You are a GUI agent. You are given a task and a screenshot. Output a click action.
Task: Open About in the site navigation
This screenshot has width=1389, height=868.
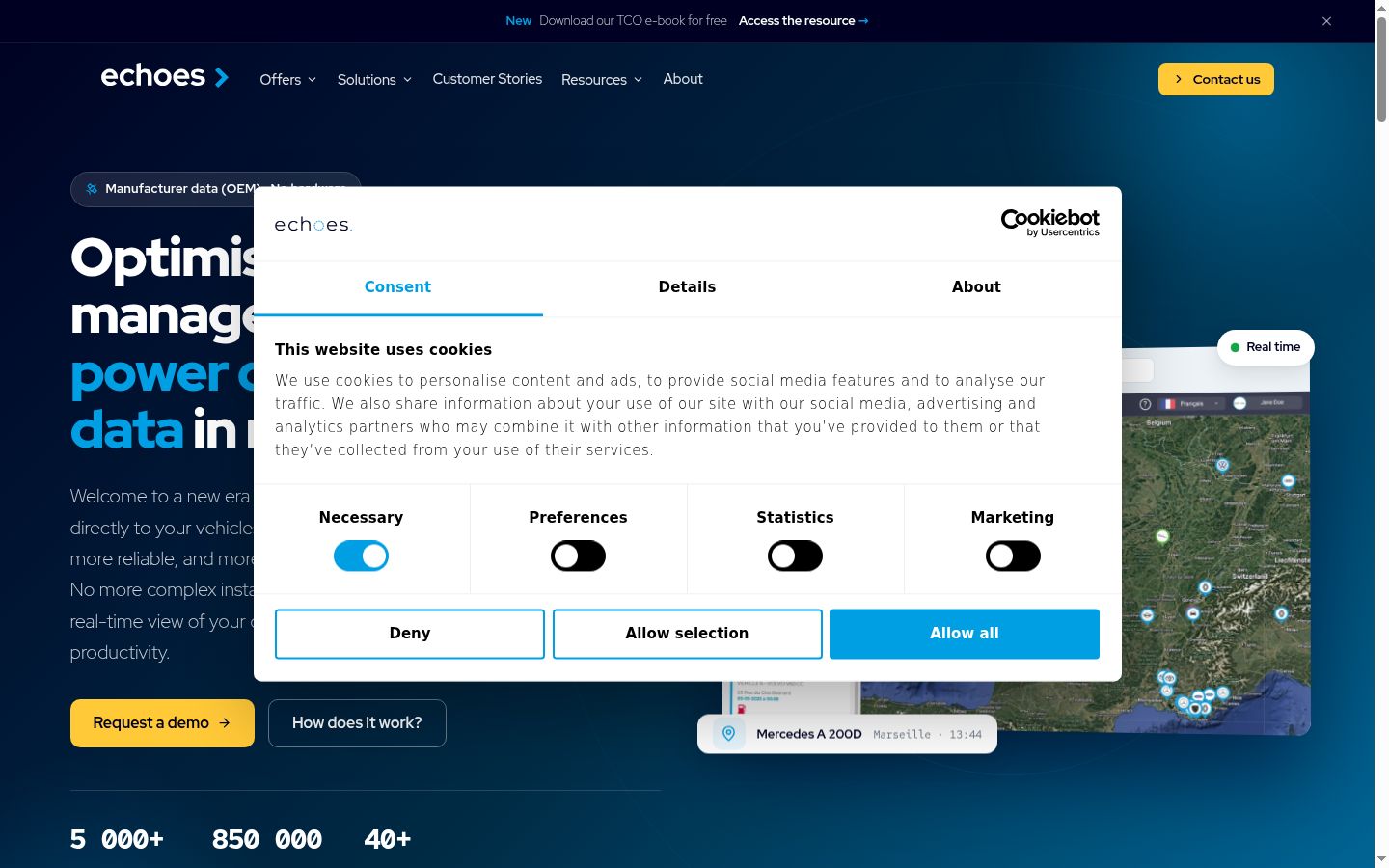pos(683,79)
